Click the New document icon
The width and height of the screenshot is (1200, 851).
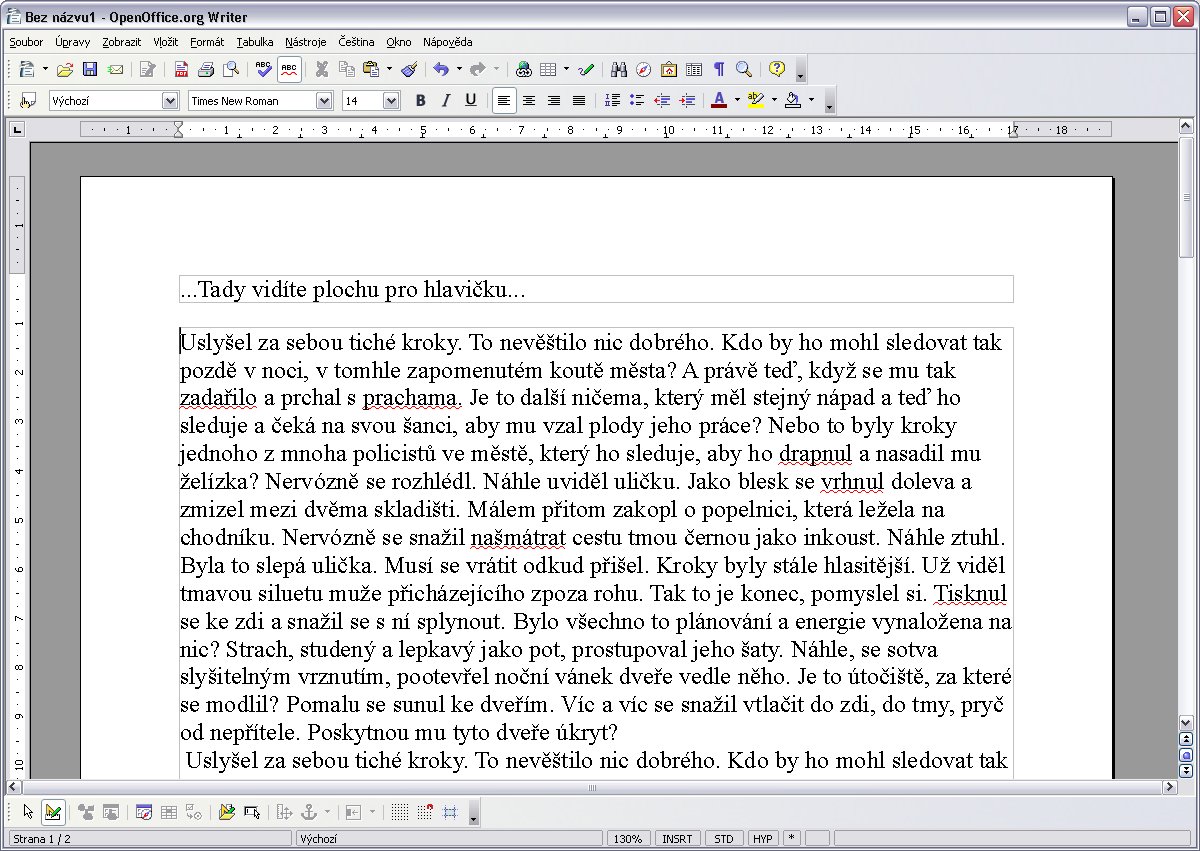(27, 69)
